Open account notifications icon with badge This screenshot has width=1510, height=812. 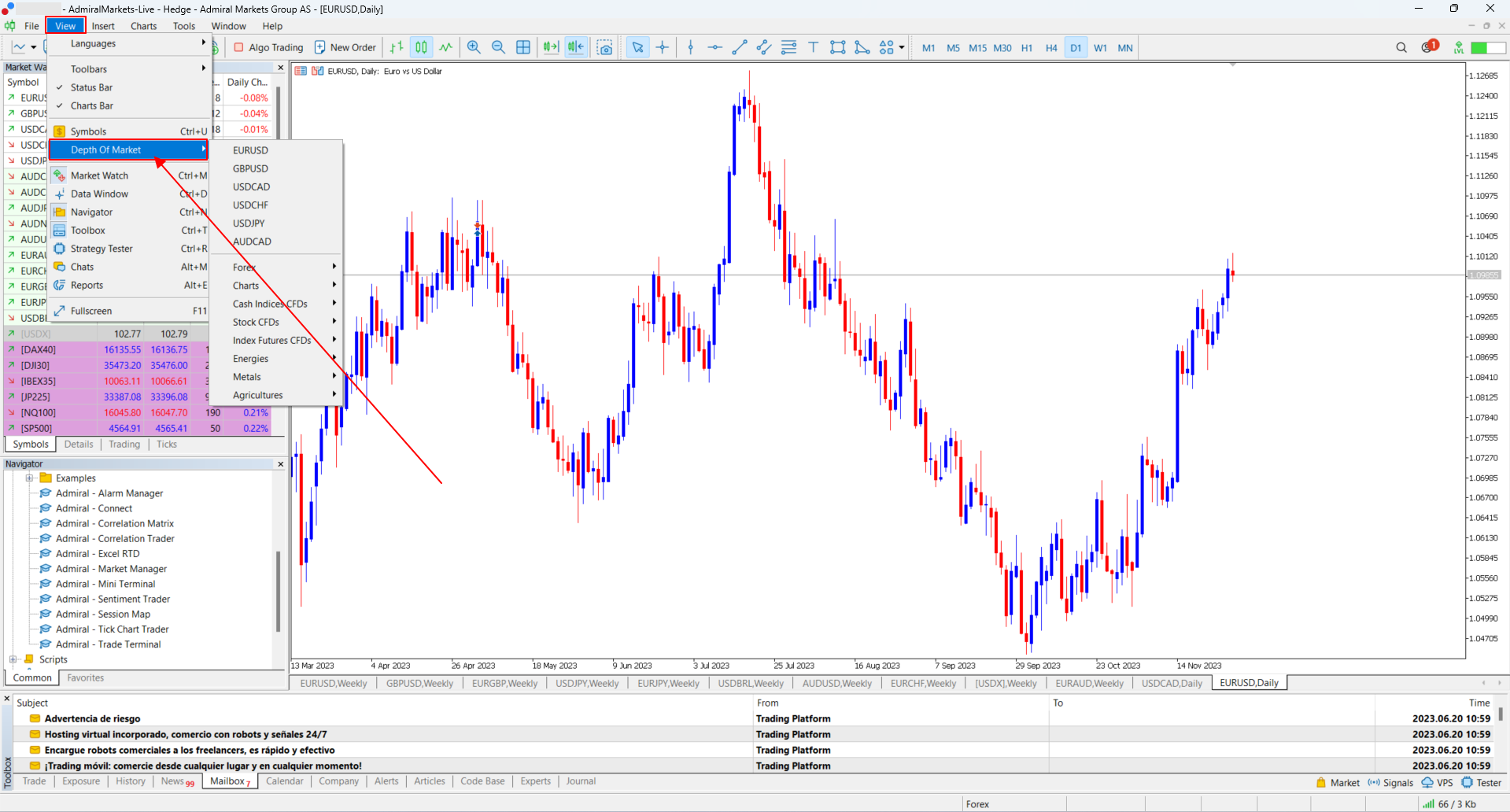pyautogui.click(x=1430, y=47)
